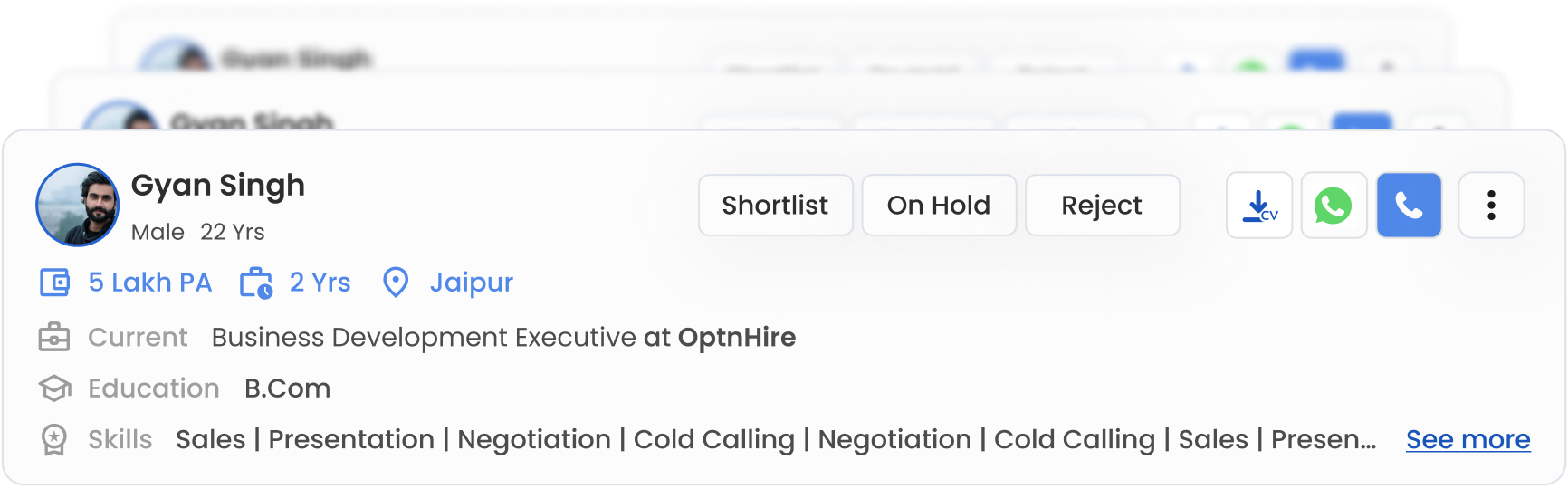1568x489 pixels.
Task: Click the Jaipur location text
Action: (471, 283)
